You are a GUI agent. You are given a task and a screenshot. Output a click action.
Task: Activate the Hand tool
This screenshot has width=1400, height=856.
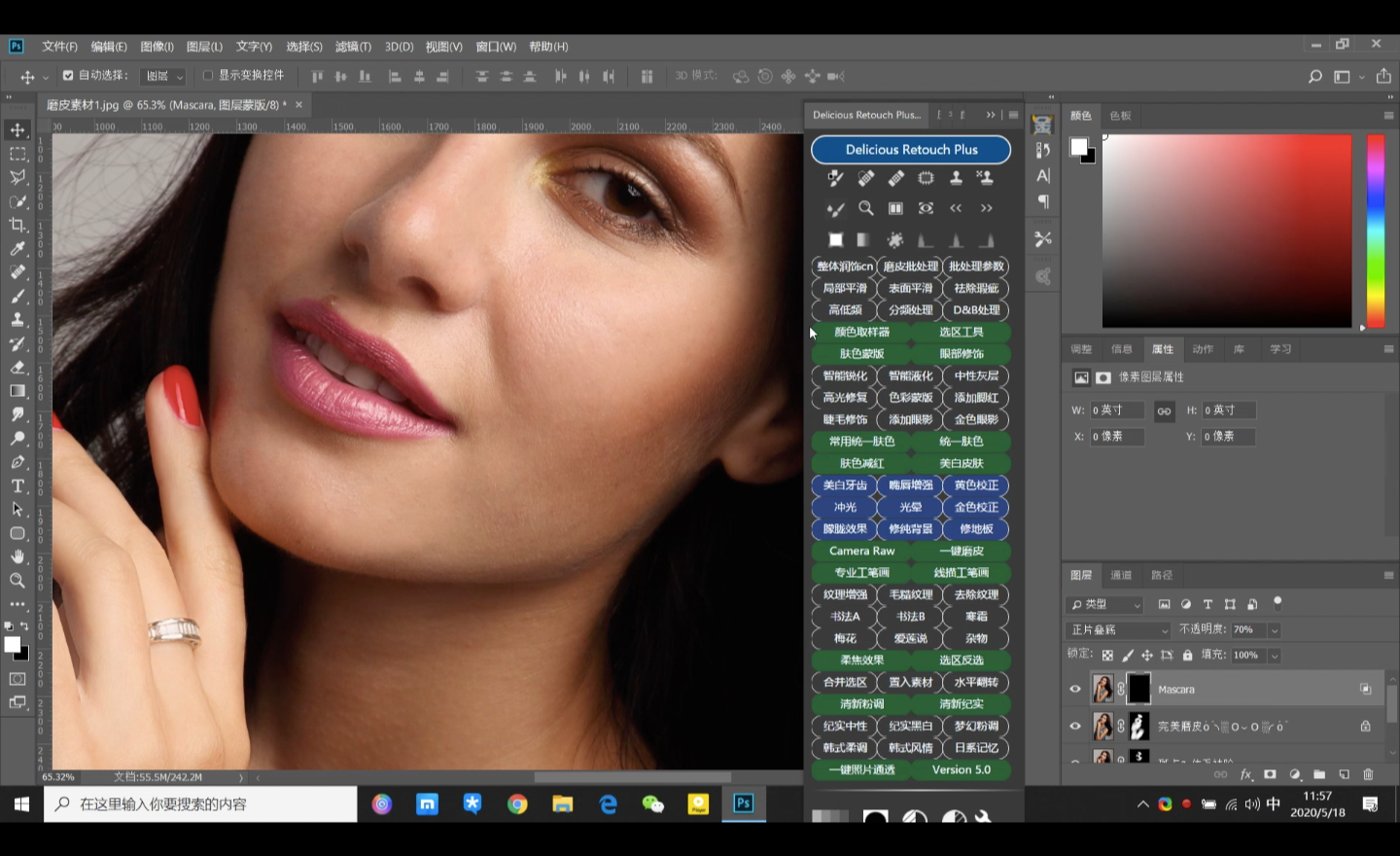click(x=17, y=556)
